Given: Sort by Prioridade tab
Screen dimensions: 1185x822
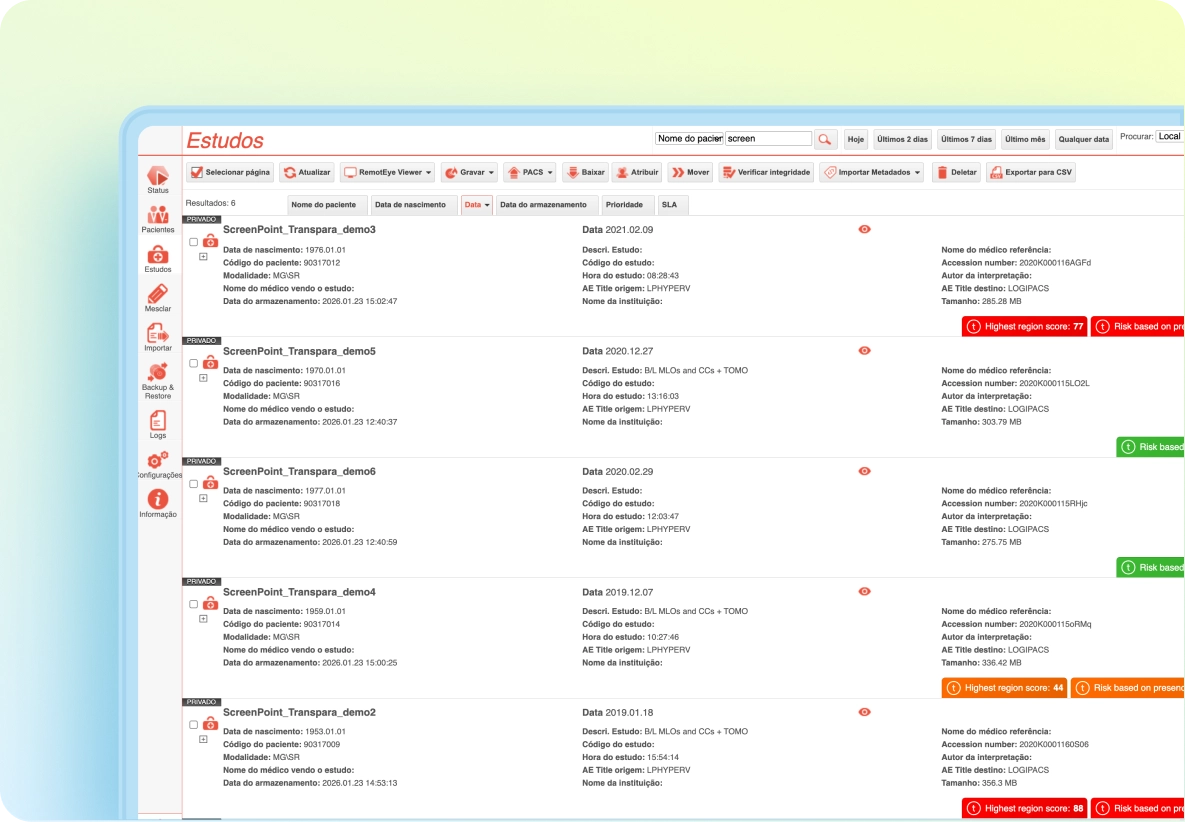Looking at the screenshot, I should click(x=628, y=205).
